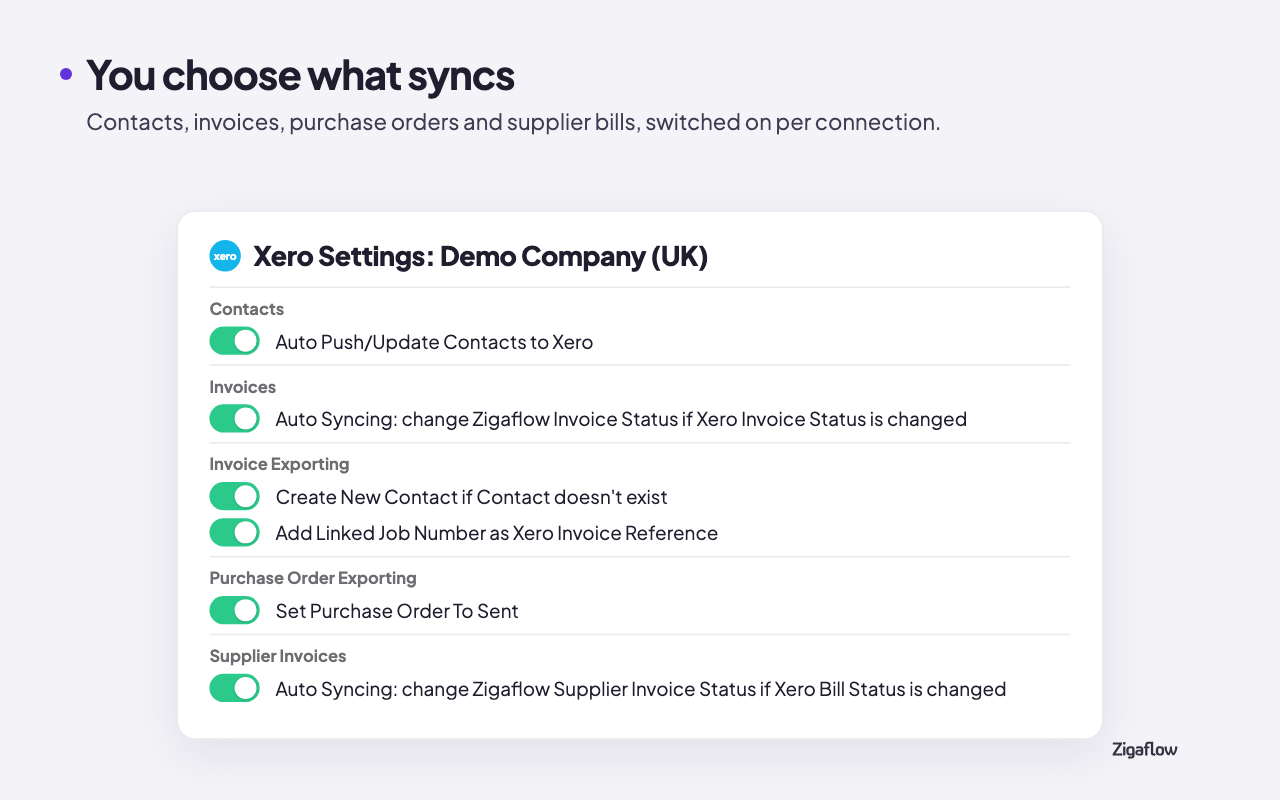
Task: Click the Invoices section label
Action: pyautogui.click(x=243, y=386)
